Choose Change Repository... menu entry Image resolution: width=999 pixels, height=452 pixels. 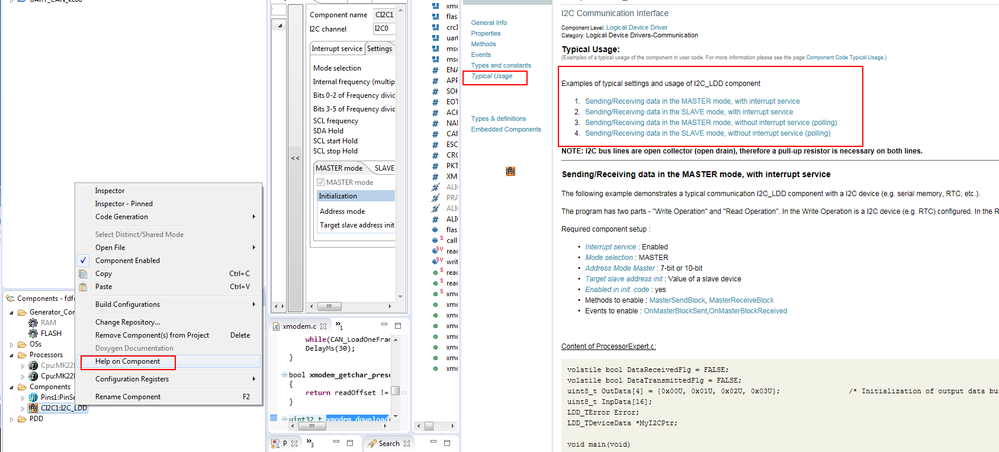tap(168, 322)
